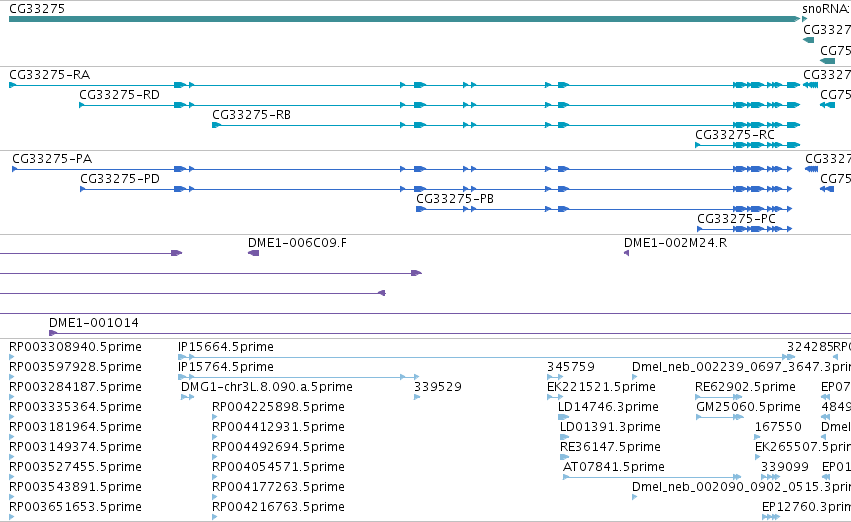Select protein CG33275-PA label
Screen dimensions: 851x522
pos(52,158)
